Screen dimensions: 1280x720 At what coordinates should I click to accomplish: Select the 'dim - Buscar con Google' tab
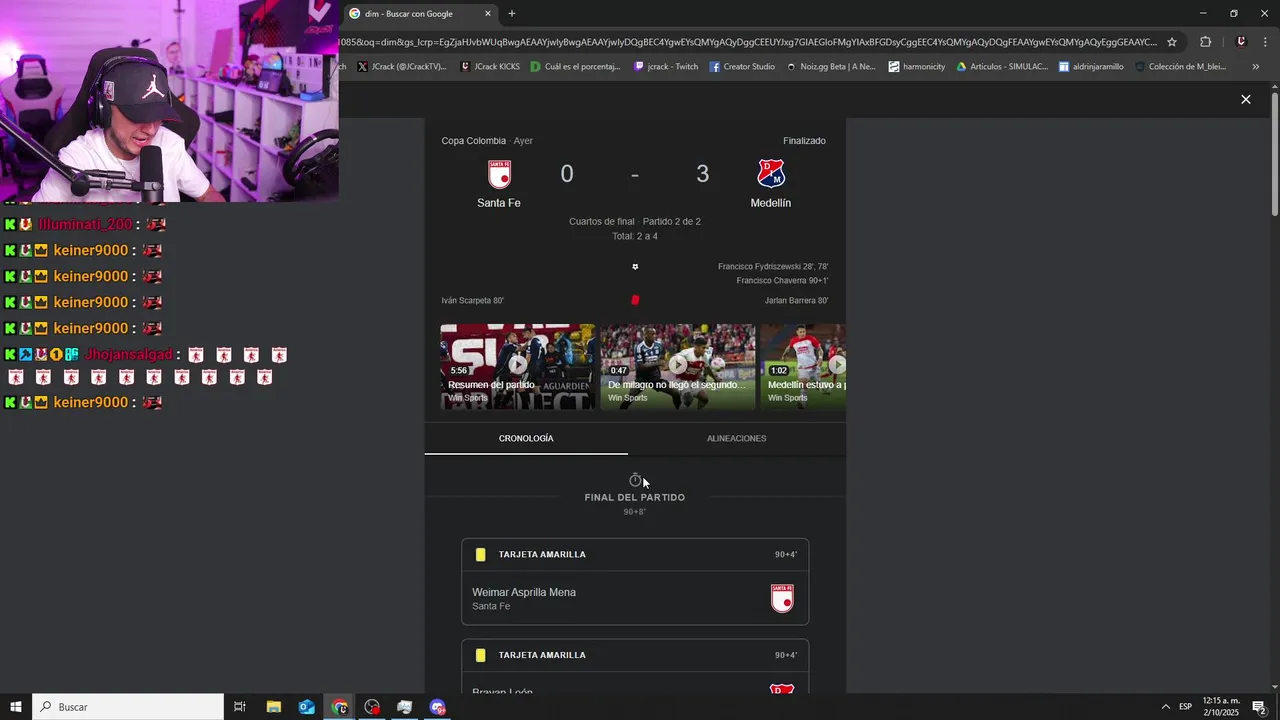coord(420,14)
